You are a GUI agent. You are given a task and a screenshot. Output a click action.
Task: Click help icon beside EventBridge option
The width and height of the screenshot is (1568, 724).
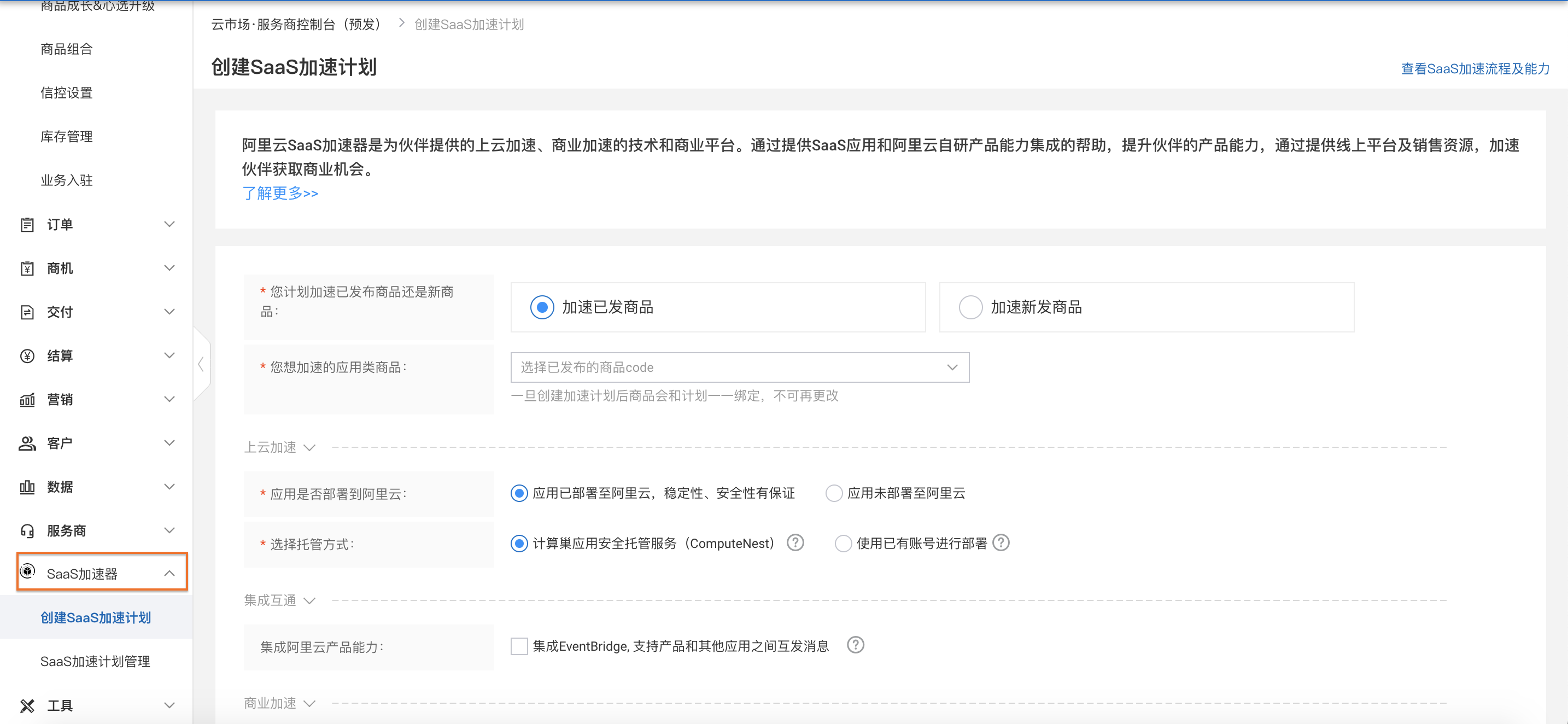(x=855, y=645)
